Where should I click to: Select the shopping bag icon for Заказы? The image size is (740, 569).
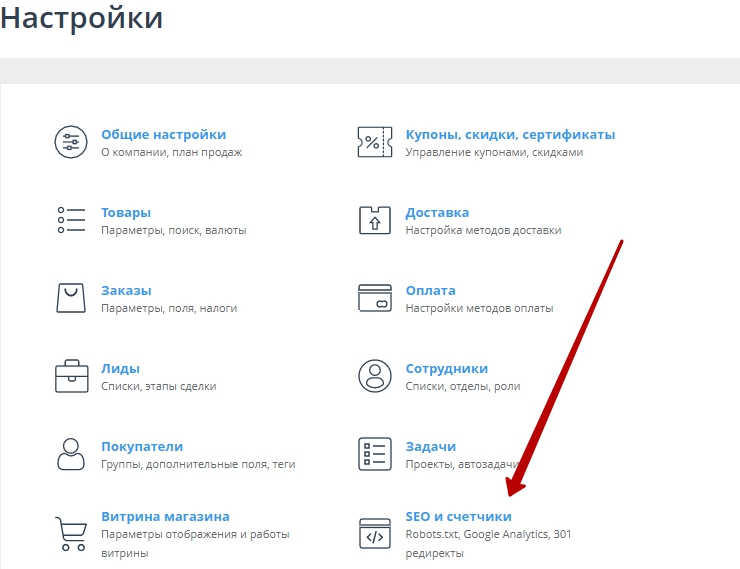click(71, 298)
